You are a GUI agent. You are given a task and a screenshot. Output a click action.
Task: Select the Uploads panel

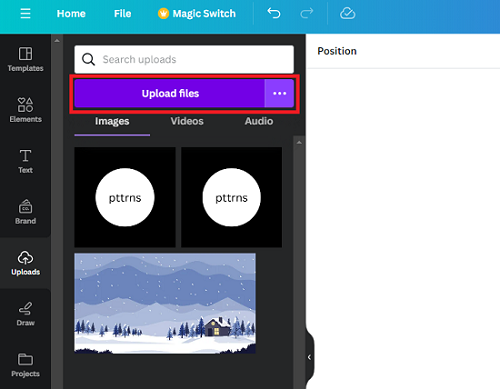pos(25,263)
